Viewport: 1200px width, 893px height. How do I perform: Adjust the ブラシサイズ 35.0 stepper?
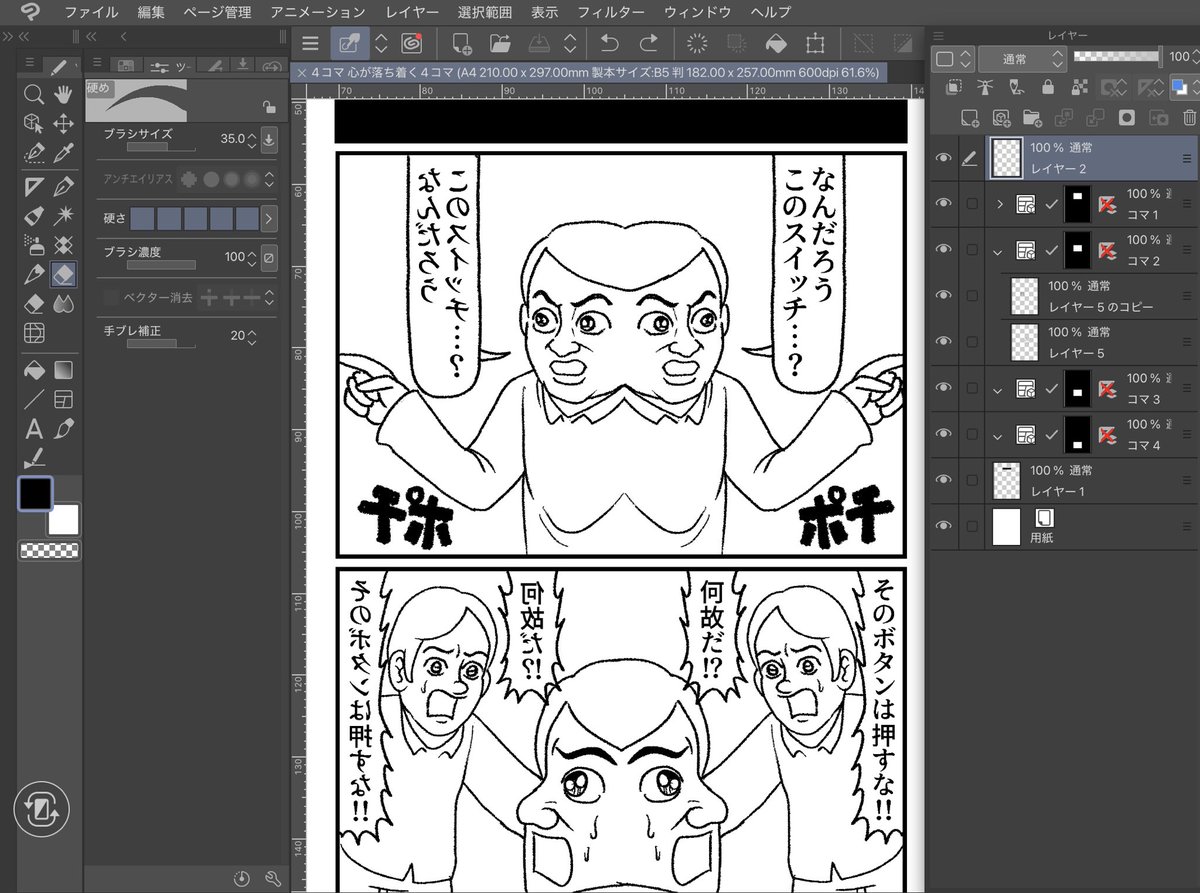coord(252,139)
